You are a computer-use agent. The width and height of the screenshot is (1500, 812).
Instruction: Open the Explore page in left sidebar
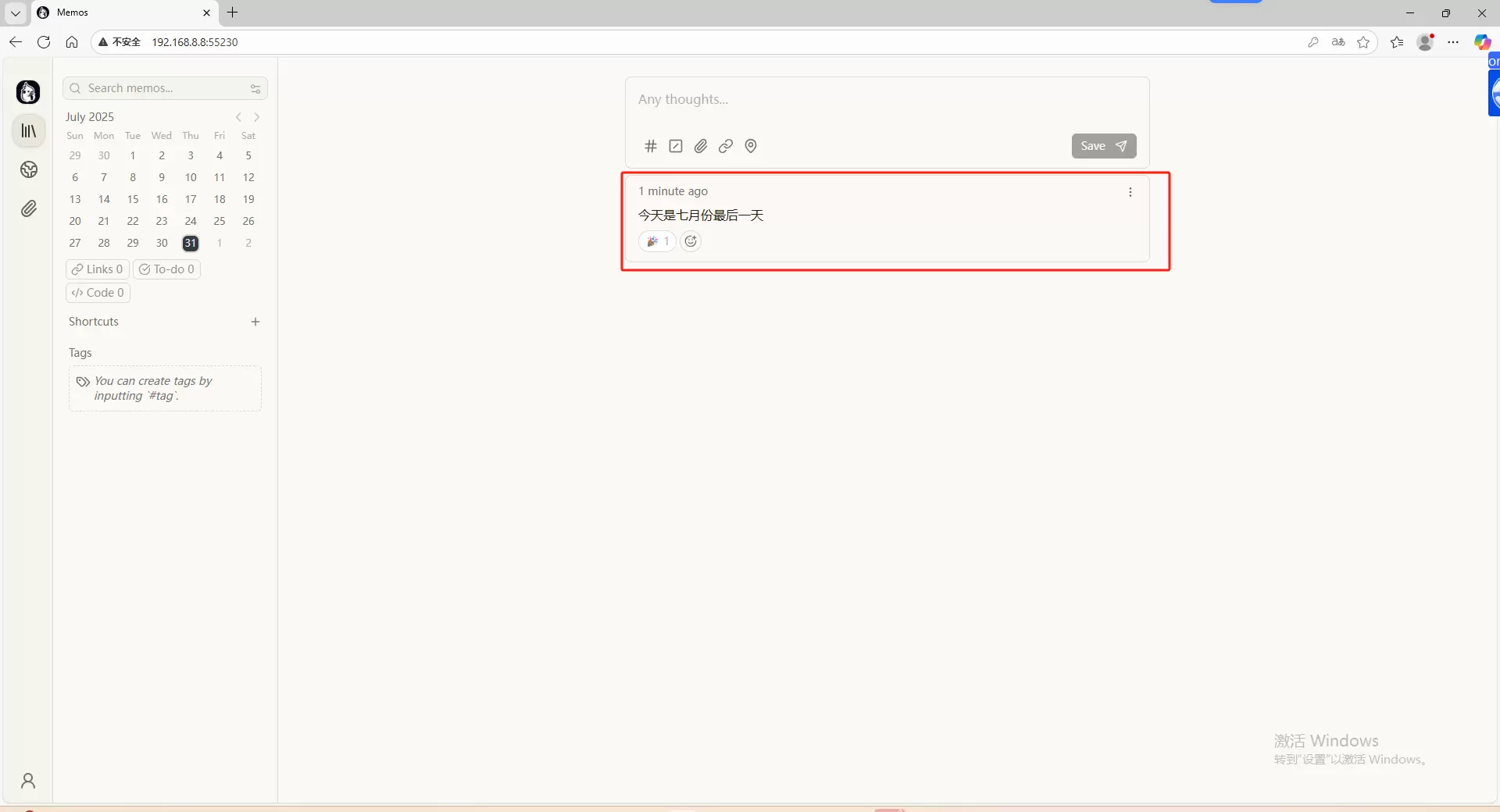29,170
